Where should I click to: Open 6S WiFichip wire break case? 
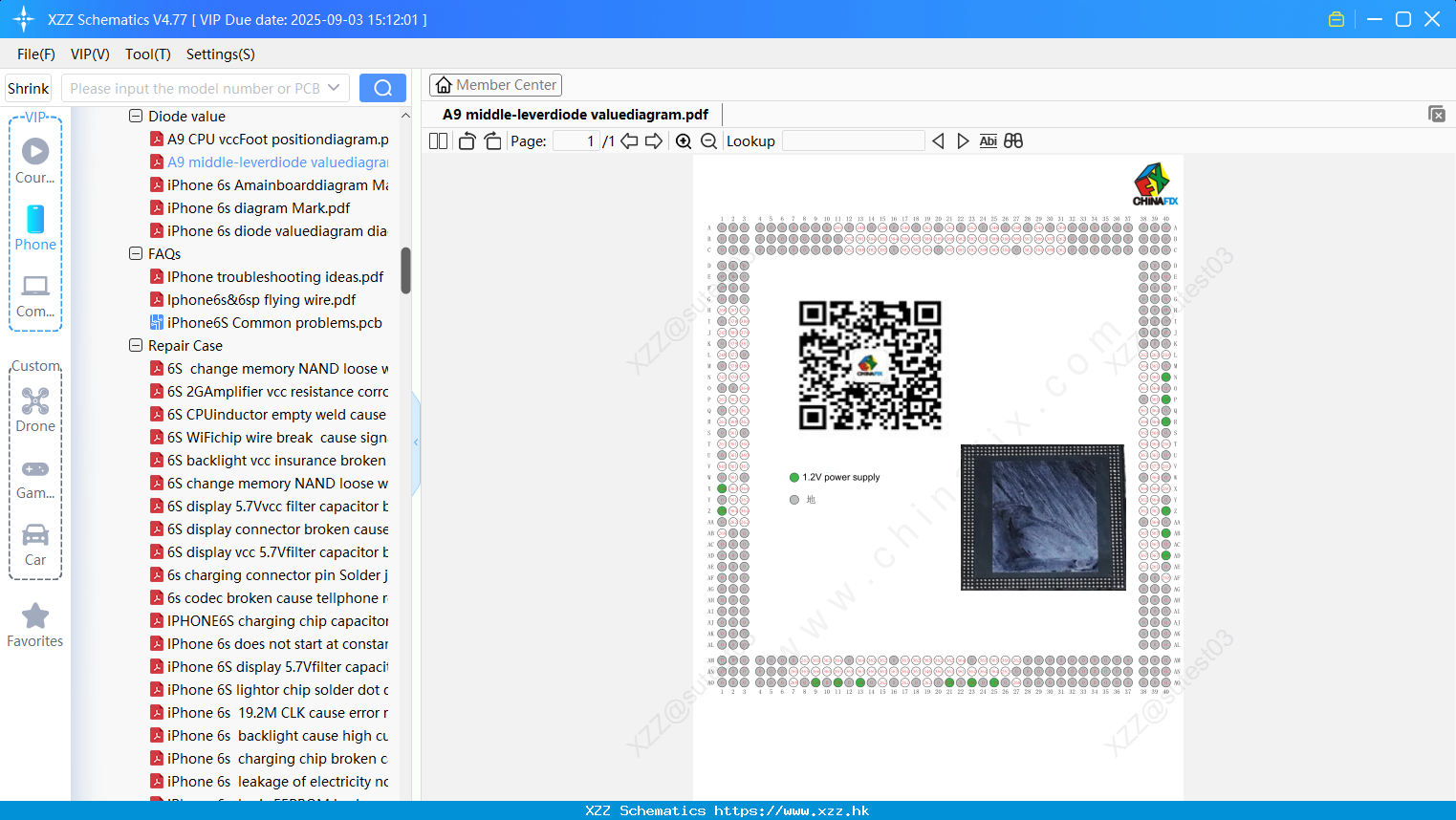(x=277, y=437)
